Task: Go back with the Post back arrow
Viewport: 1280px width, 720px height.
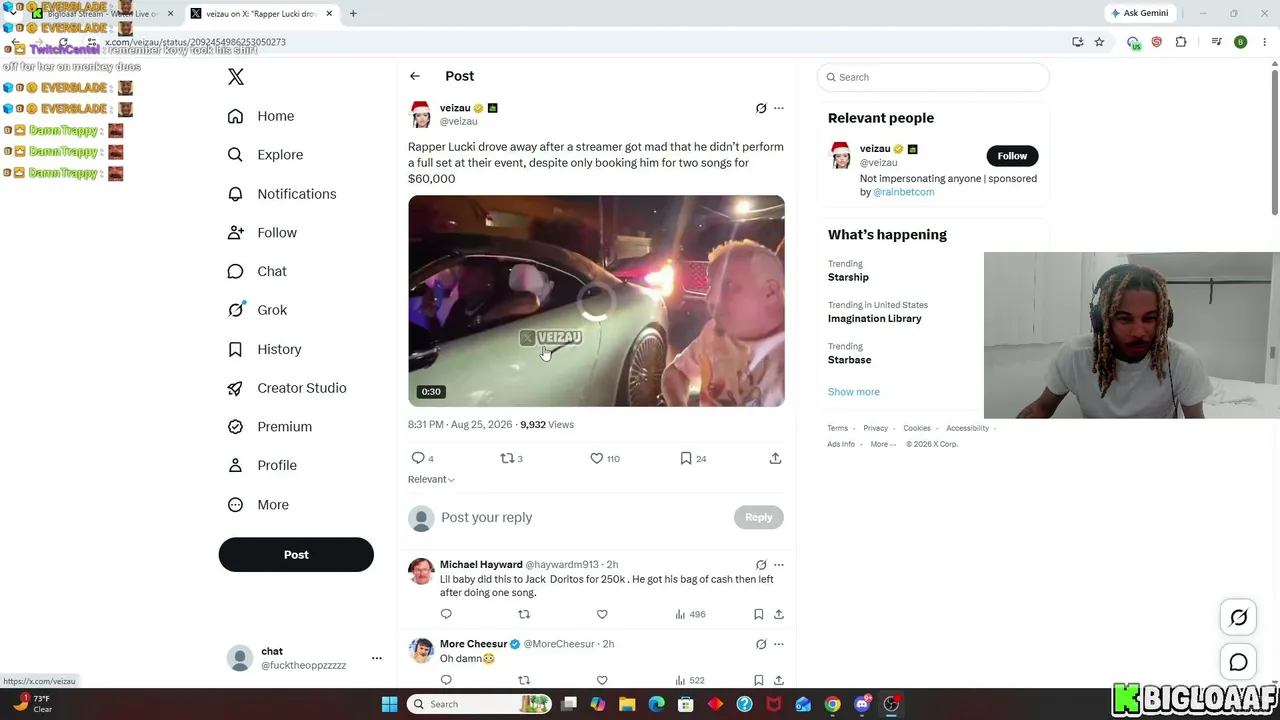Action: tap(414, 76)
